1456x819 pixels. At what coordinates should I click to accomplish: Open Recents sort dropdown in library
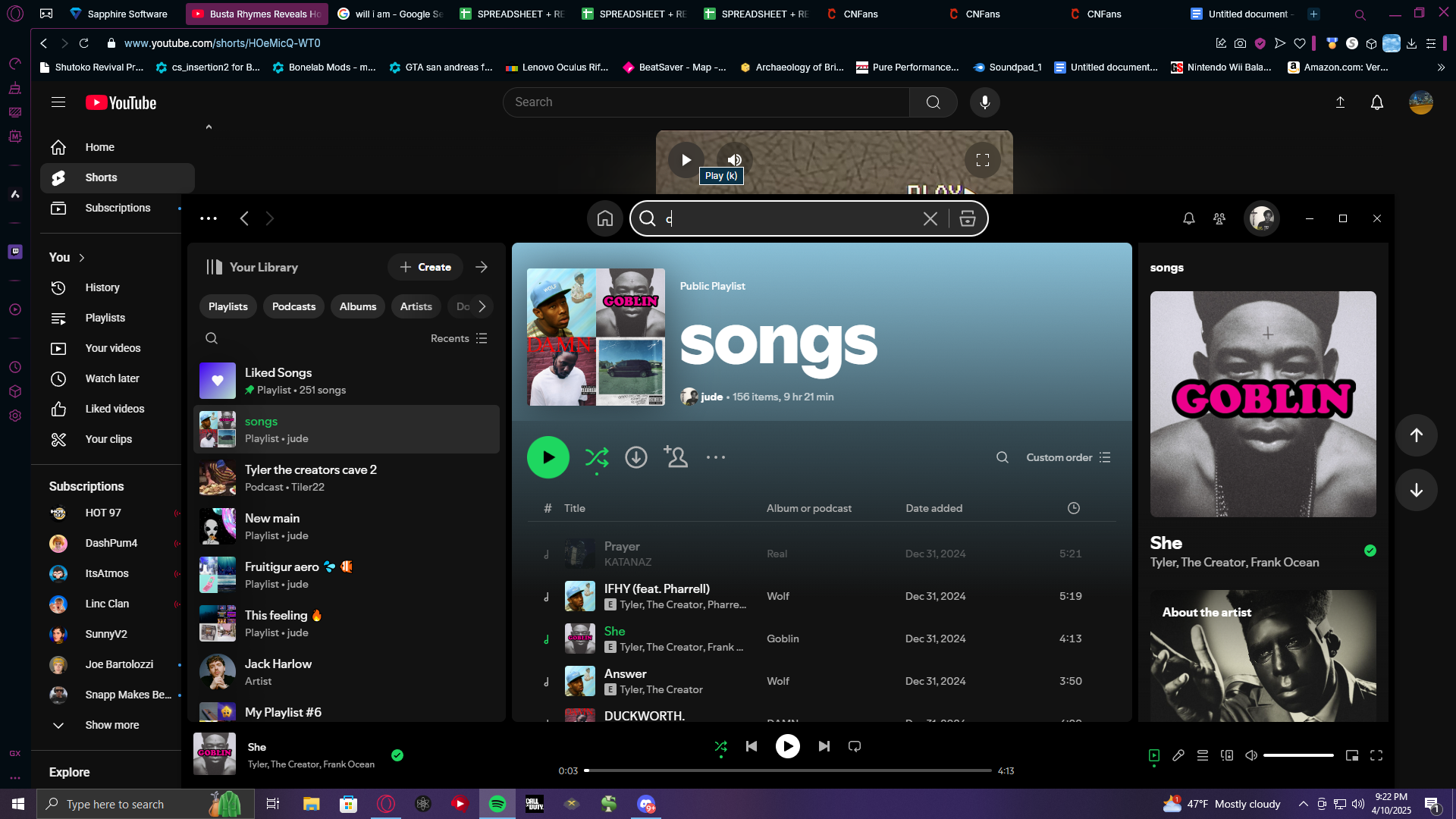coord(459,339)
